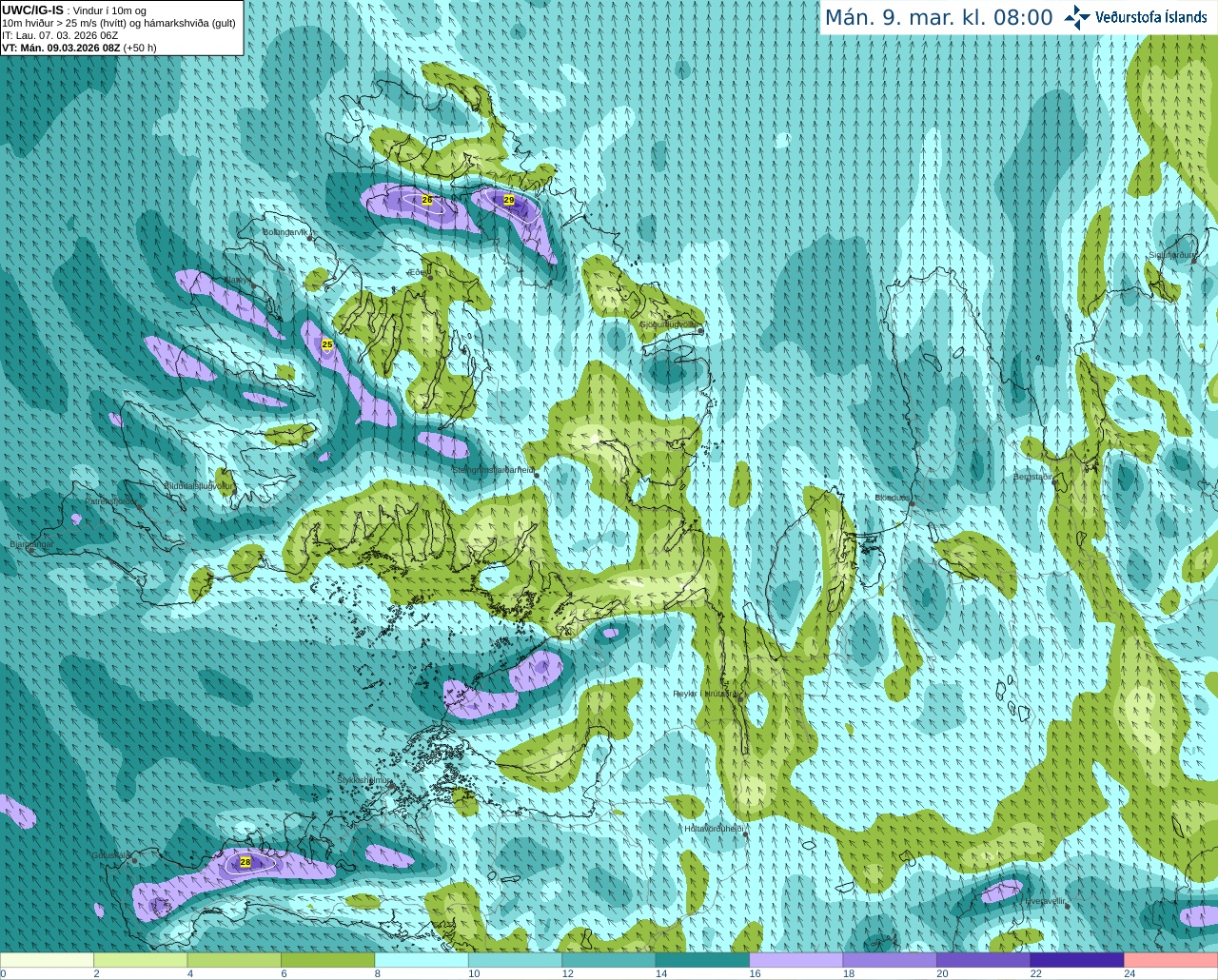Pick the 0–2 m/s palest legend swatch
This screenshot has height=980, width=1218.
click(x=47, y=960)
